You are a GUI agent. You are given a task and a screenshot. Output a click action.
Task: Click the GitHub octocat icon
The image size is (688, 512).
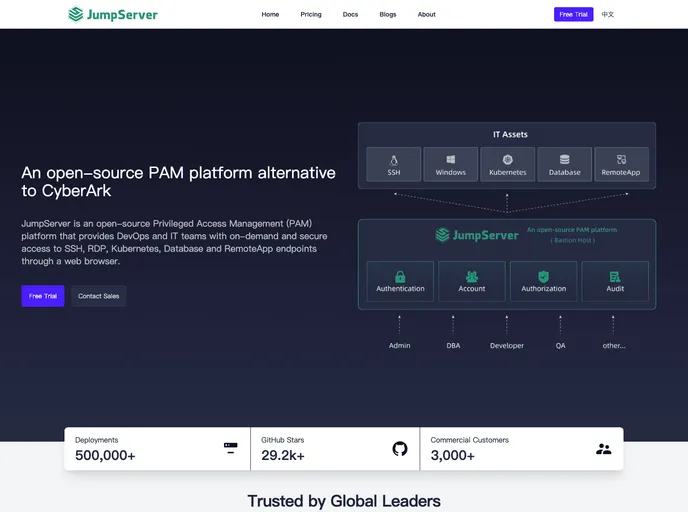pyautogui.click(x=400, y=449)
